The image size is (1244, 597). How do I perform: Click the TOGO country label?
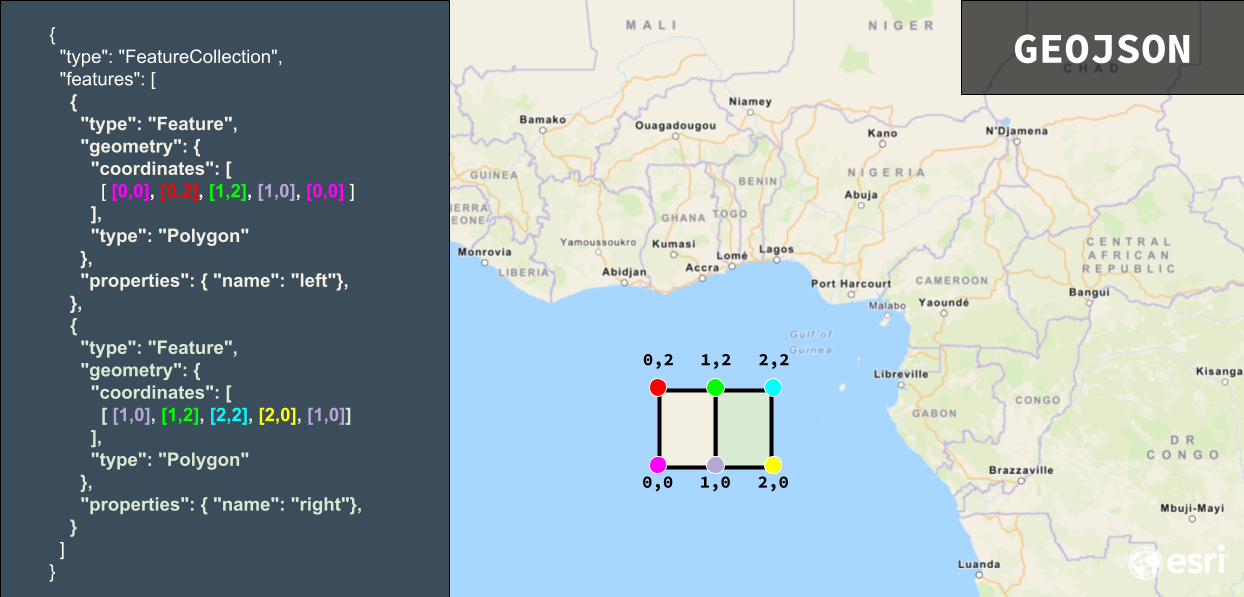731,214
